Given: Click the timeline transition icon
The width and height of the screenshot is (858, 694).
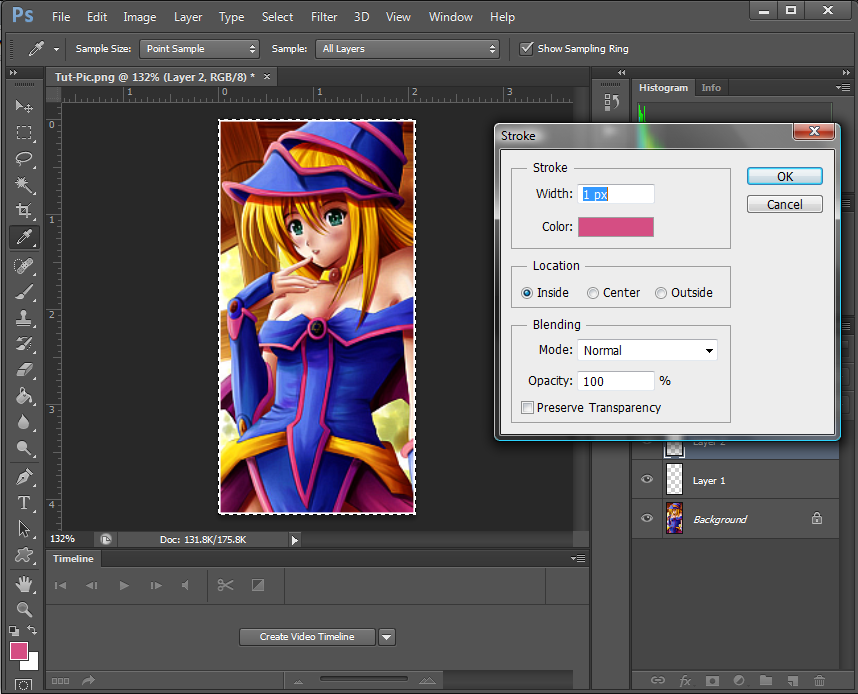Looking at the screenshot, I should 258,585.
